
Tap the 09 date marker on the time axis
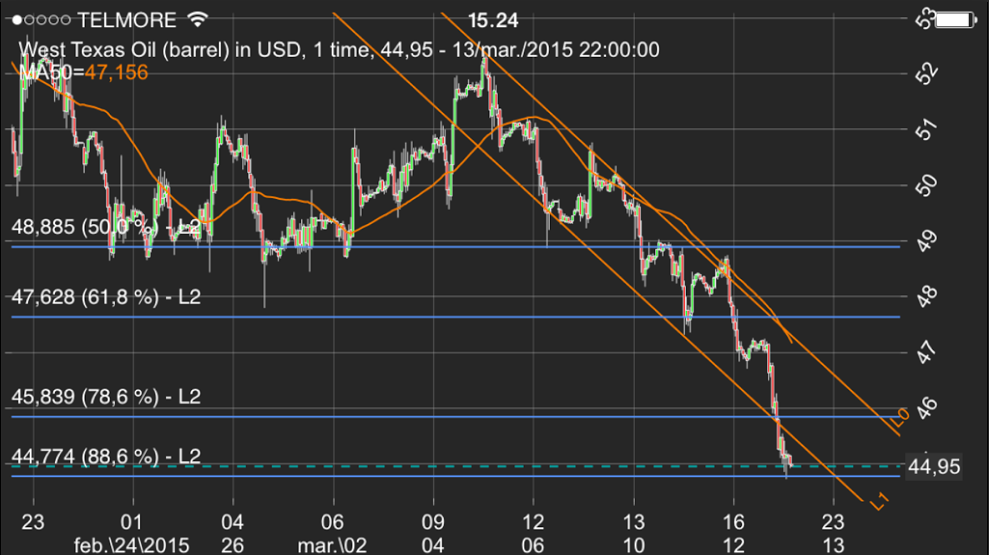[433, 522]
